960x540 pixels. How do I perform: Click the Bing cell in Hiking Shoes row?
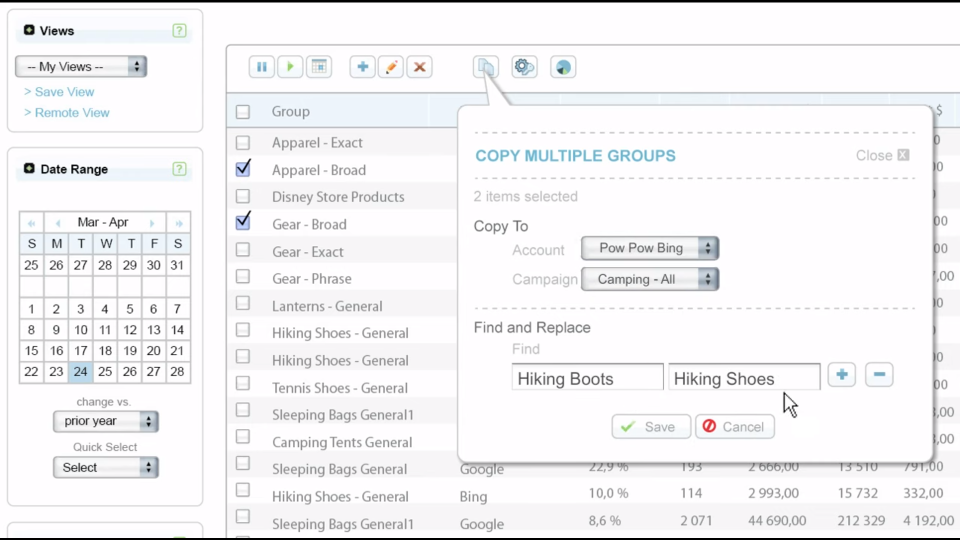click(473, 497)
